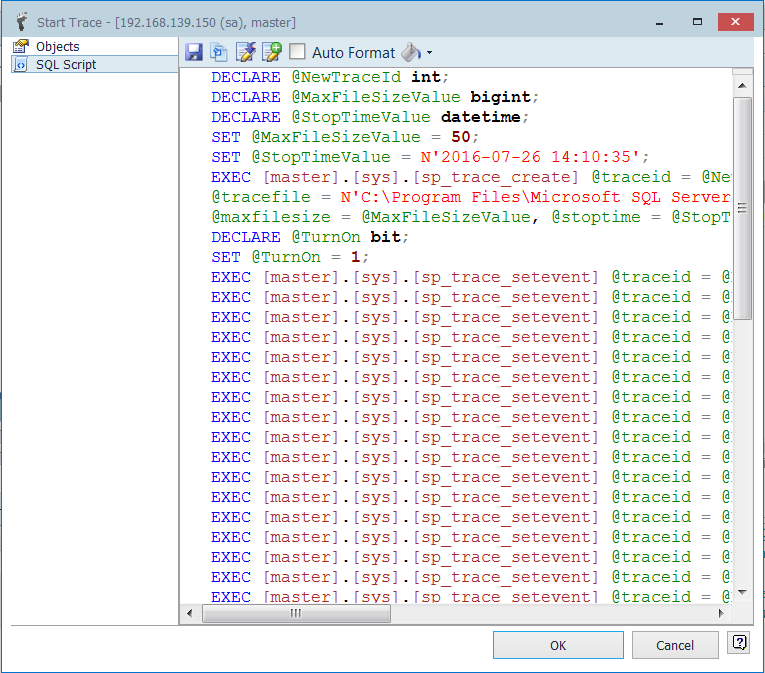Screen dimensions: 765x673
Task: Click the DECLARE @NewTraceId line in script
Action: pos(330,77)
